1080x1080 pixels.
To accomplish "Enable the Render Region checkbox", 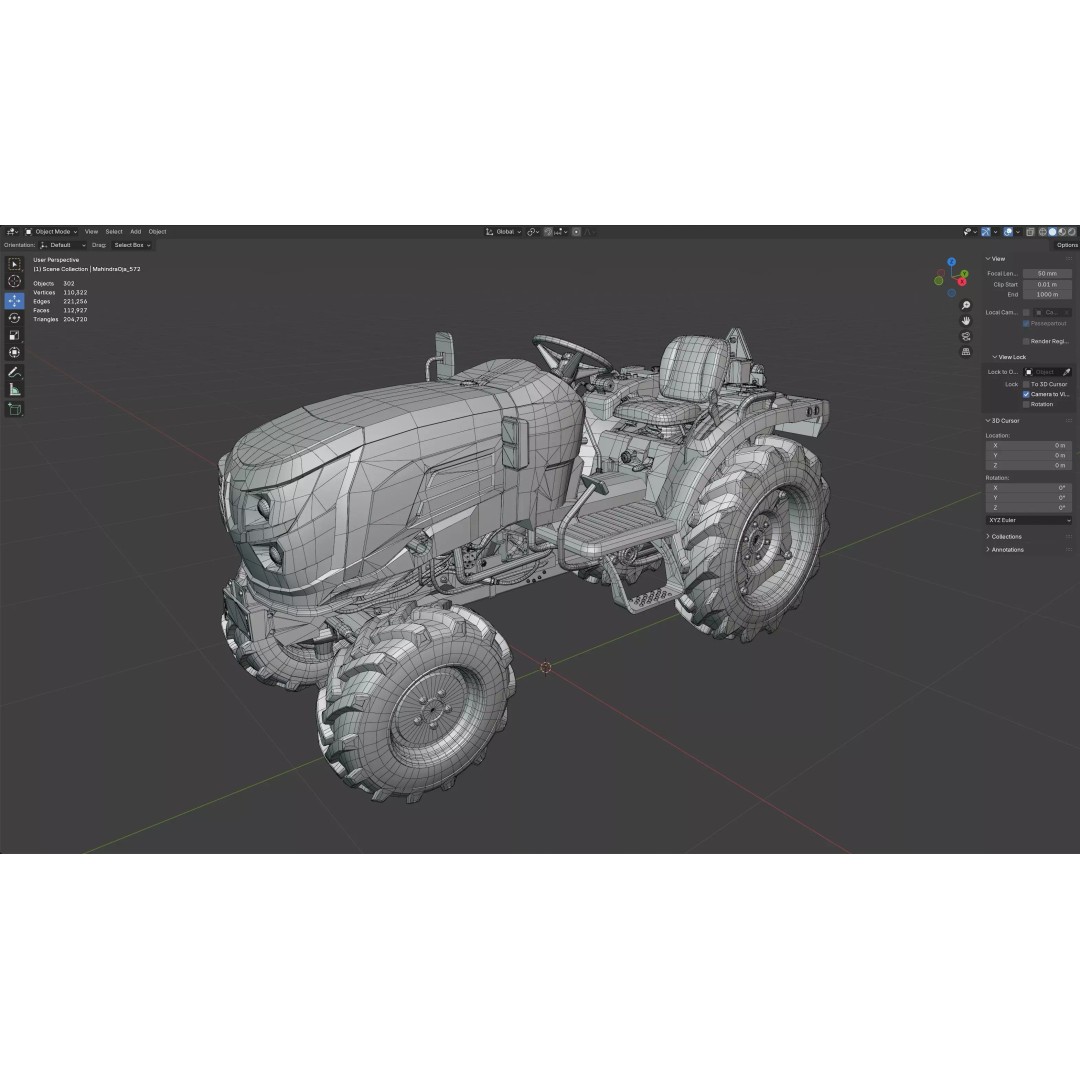I will (1025, 341).
